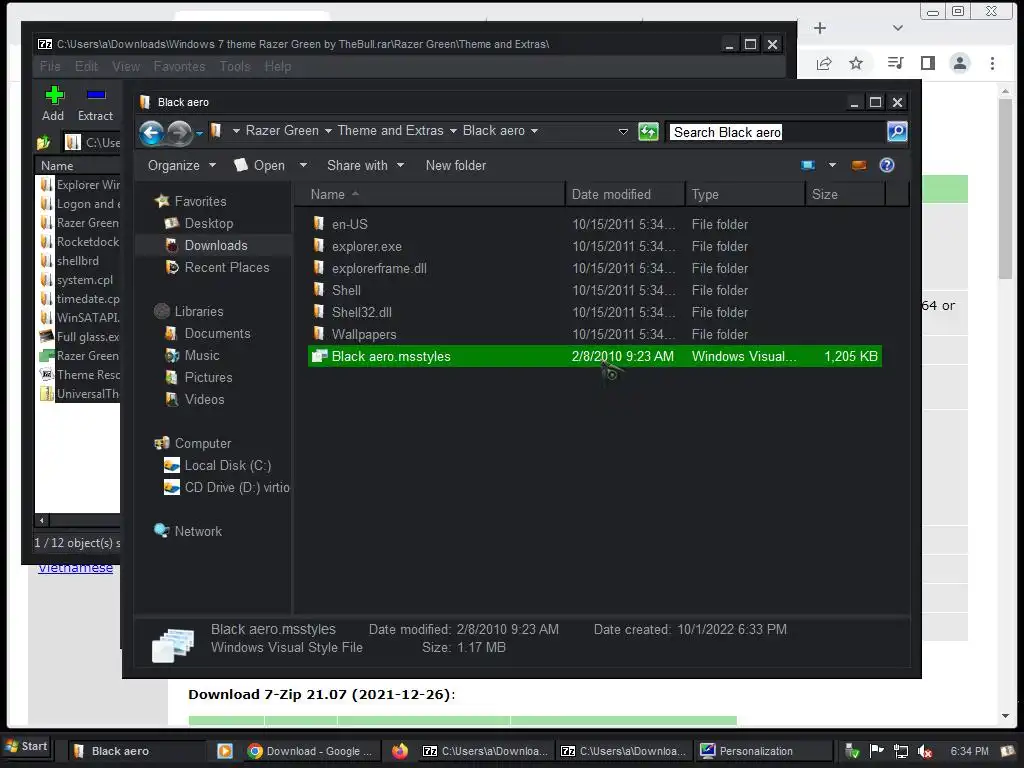Click the muted volume tray icon

point(925,752)
